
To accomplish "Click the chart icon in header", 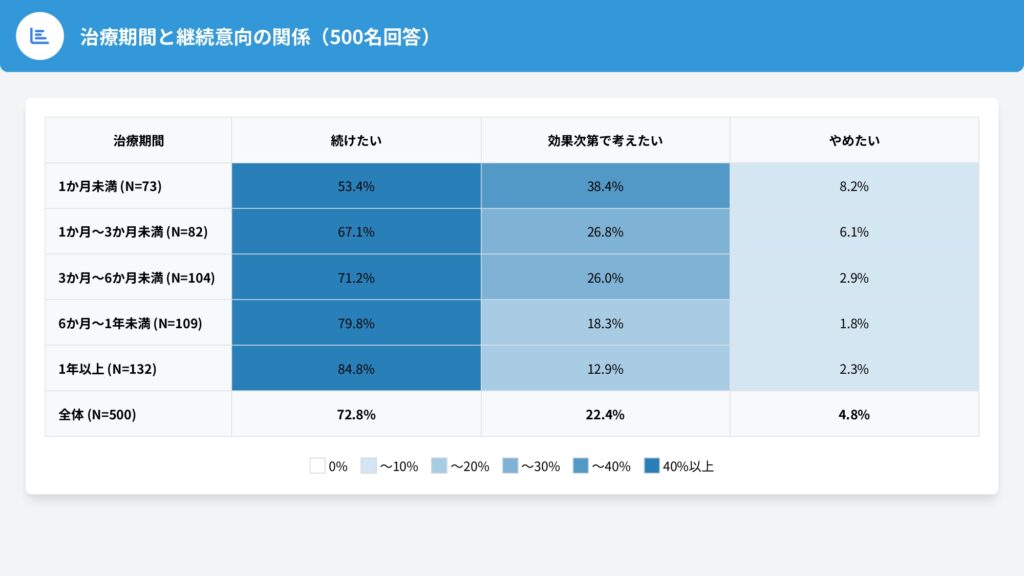I will coord(40,36).
